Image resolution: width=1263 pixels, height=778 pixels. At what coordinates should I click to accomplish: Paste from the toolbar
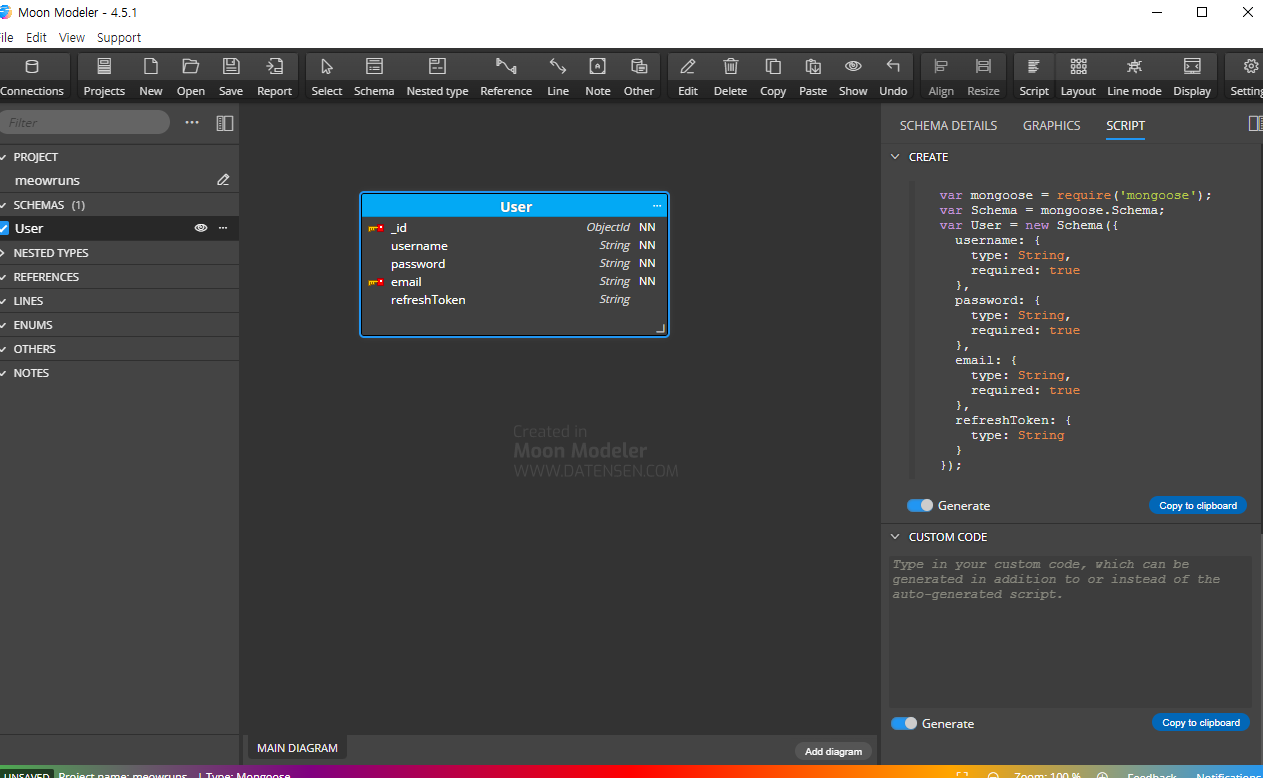click(x=813, y=77)
